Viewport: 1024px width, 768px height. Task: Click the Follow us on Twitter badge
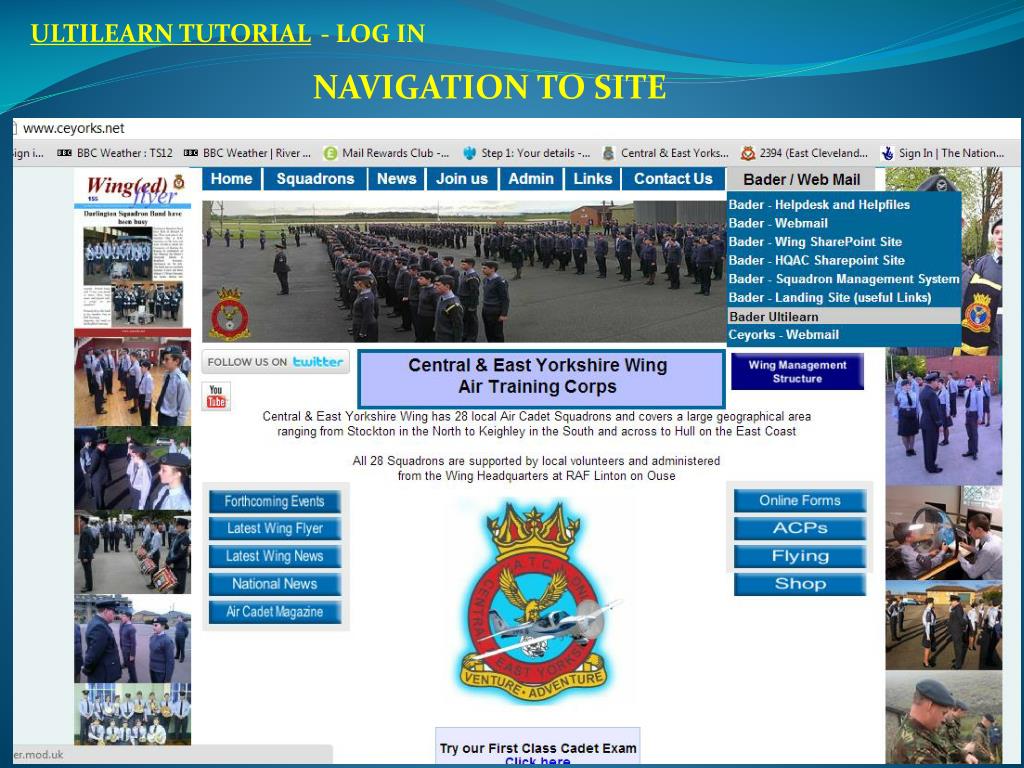click(276, 362)
